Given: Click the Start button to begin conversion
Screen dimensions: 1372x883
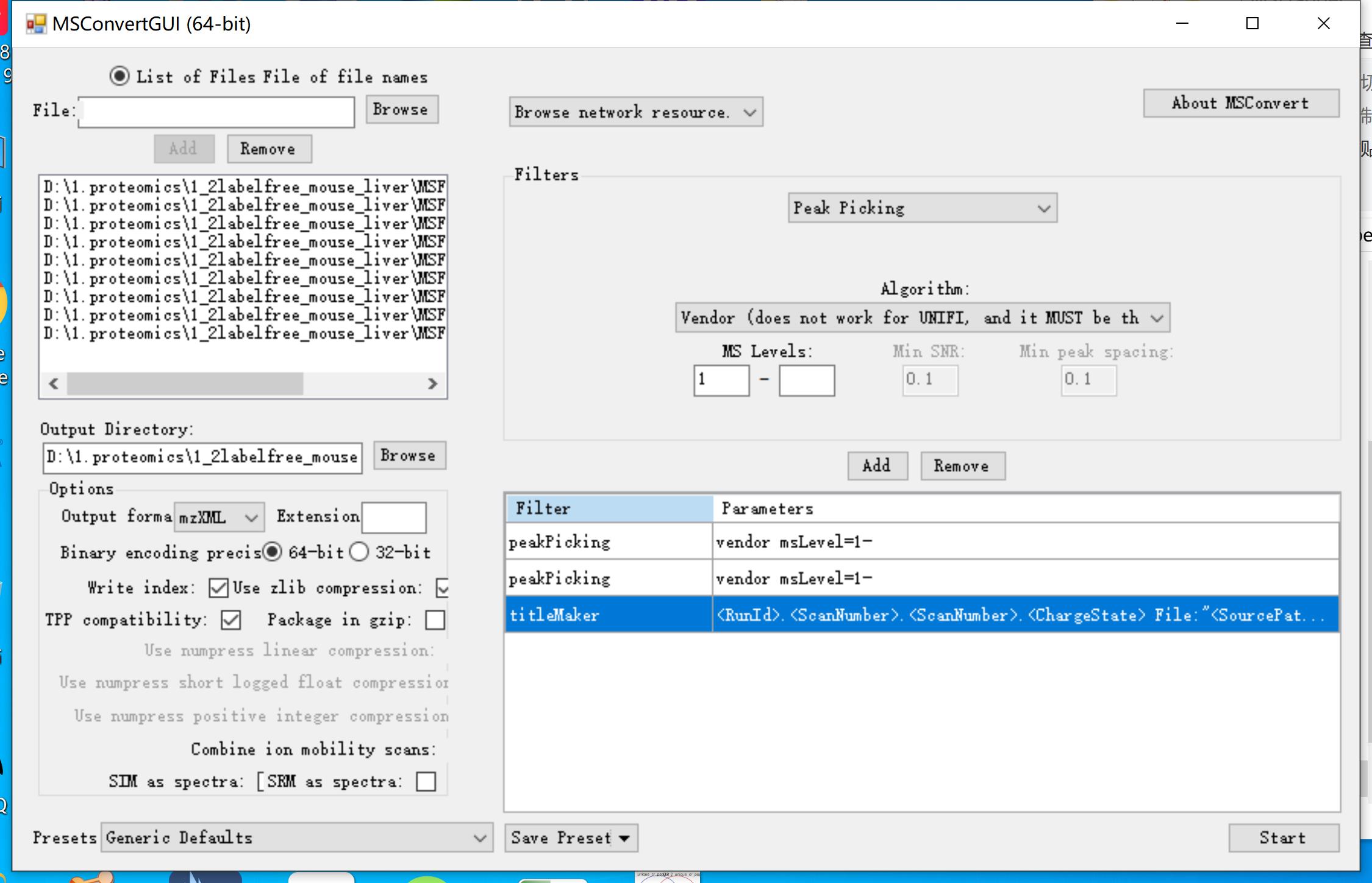Looking at the screenshot, I should coord(1282,838).
